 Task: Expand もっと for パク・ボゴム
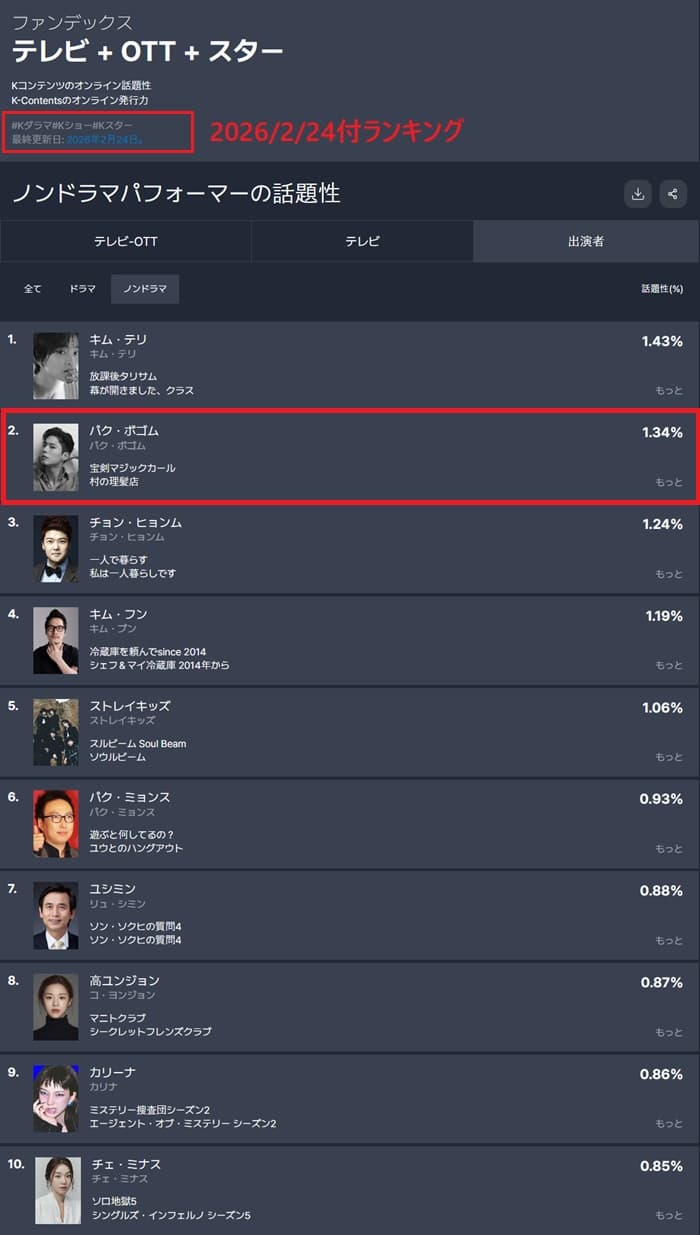pos(669,482)
